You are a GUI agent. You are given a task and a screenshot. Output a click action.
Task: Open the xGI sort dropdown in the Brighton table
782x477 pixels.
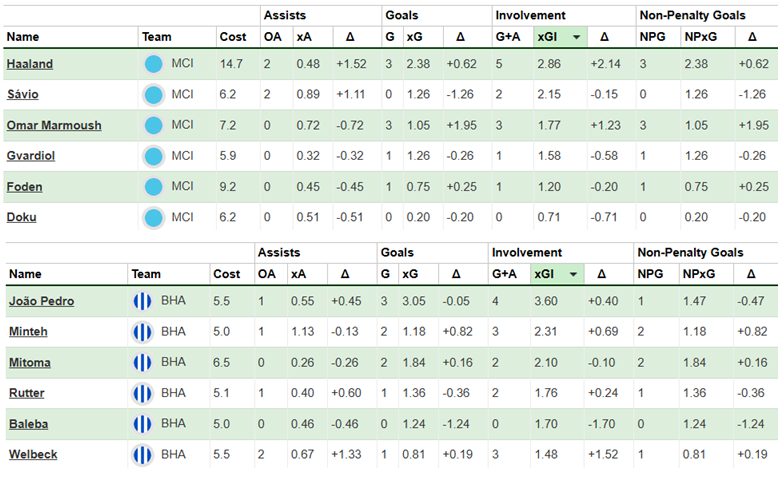(x=575, y=274)
